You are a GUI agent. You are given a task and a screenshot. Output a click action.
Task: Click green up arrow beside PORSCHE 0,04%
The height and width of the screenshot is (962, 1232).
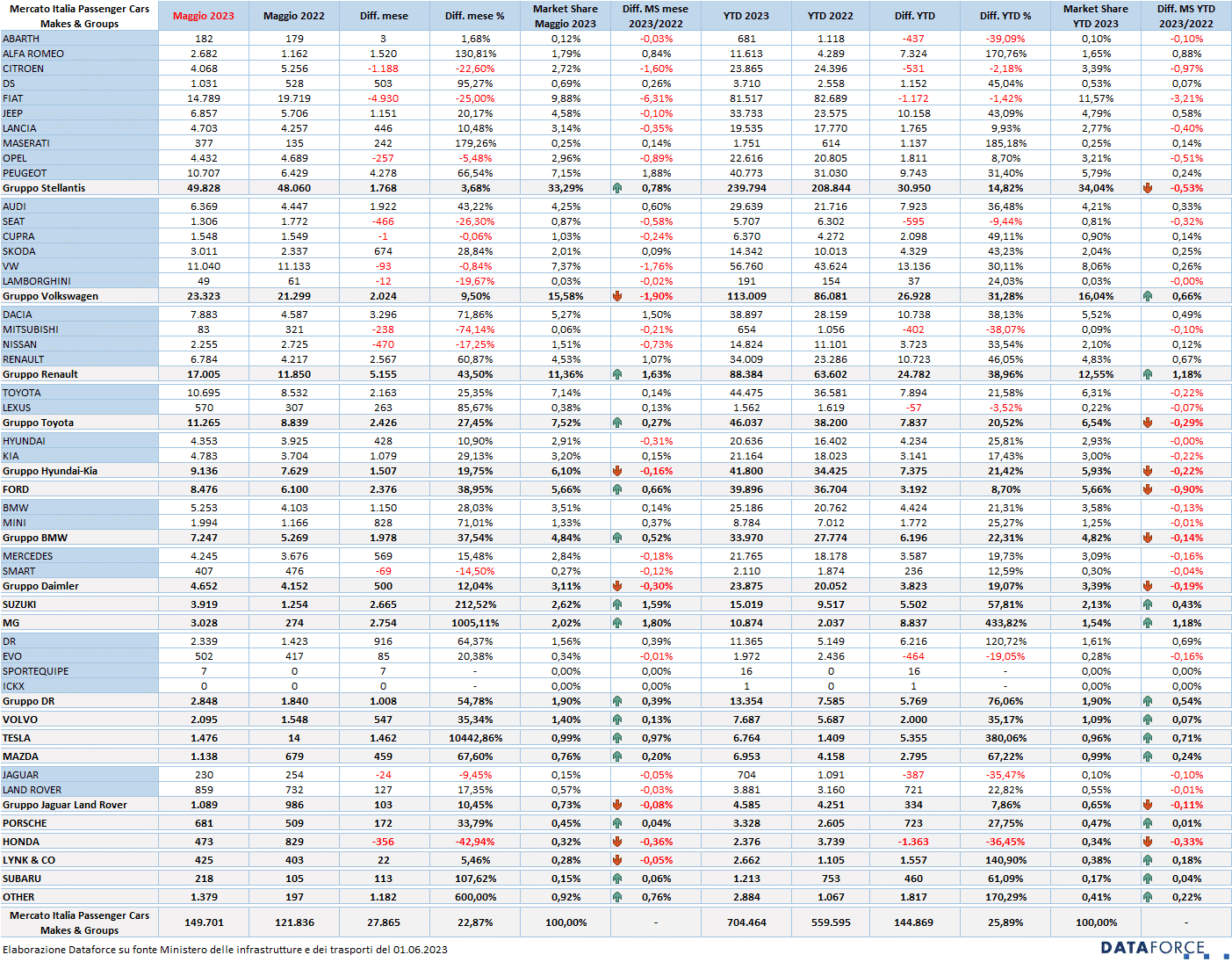[617, 823]
